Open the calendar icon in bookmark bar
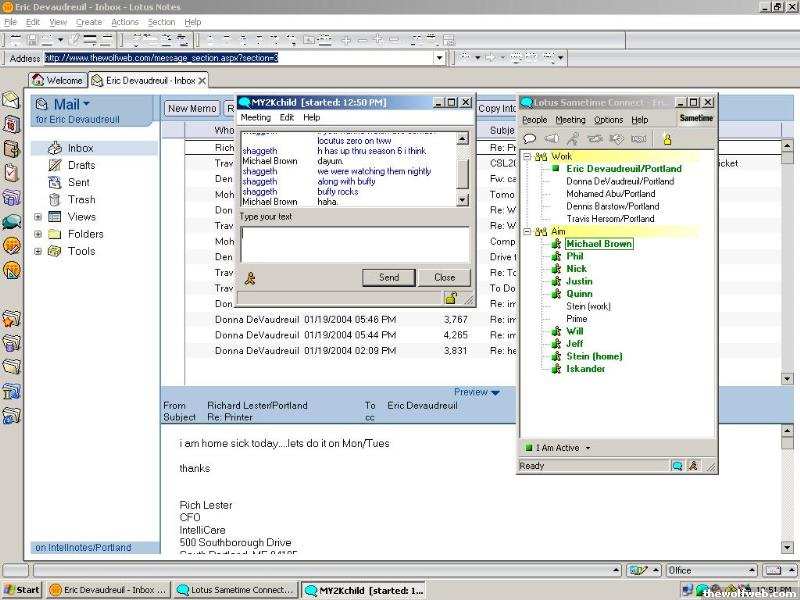This screenshot has width=800, height=600. tap(11, 125)
